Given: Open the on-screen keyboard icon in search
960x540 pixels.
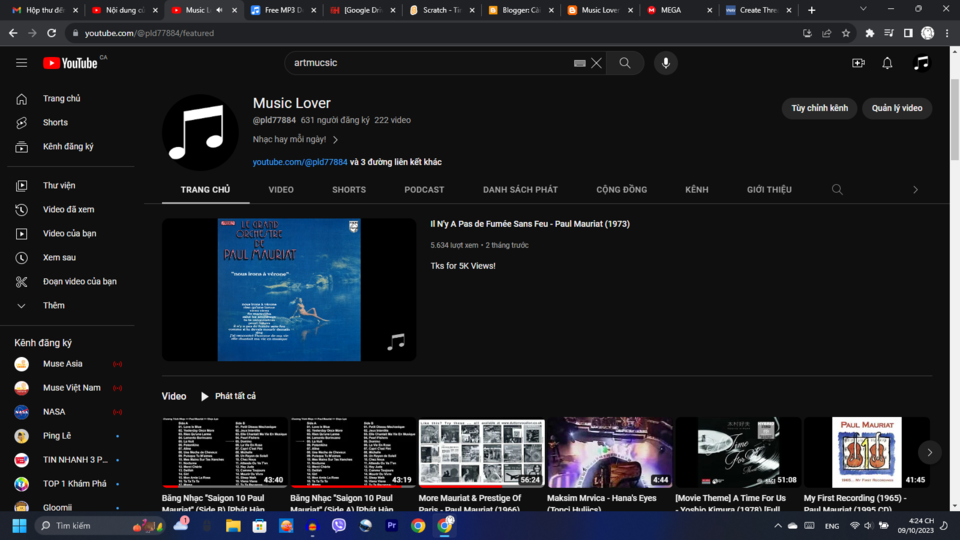Looking at the screenshot, I should (x=579, y=63).
